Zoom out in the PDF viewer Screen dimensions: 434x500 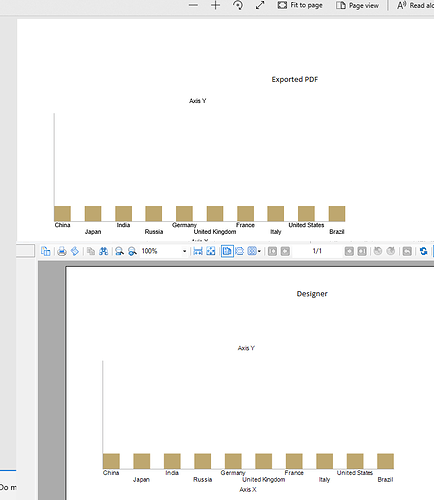(x=193, y=5)
